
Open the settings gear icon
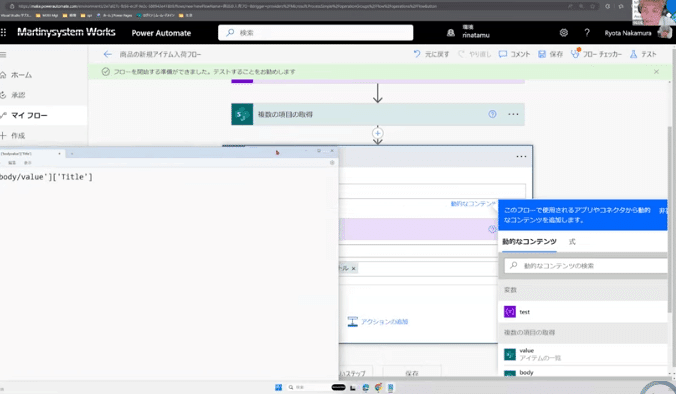[x=563, y=33]
